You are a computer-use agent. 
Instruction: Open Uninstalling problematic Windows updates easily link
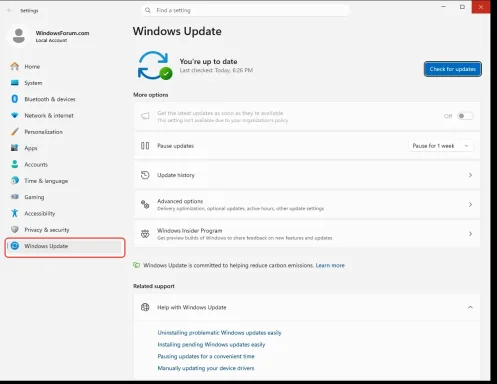[219, 333]
